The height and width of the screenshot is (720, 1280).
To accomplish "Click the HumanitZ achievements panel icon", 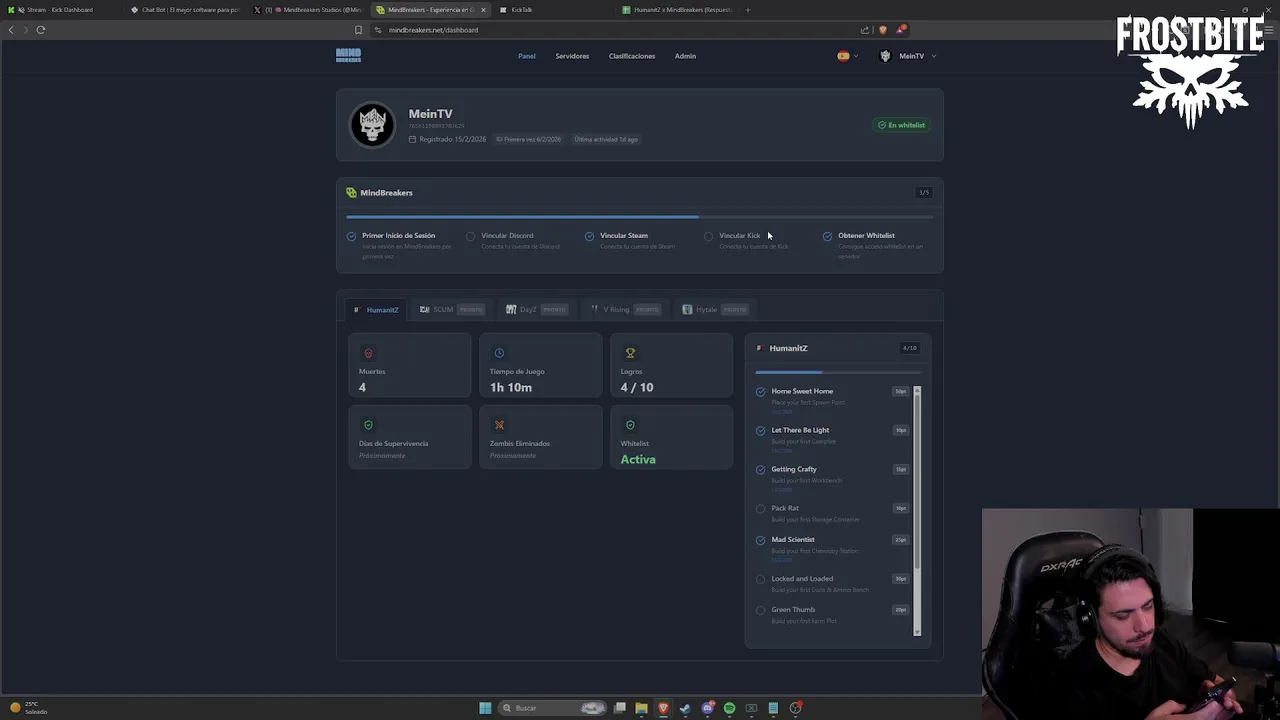I will [x=759, y=348].
